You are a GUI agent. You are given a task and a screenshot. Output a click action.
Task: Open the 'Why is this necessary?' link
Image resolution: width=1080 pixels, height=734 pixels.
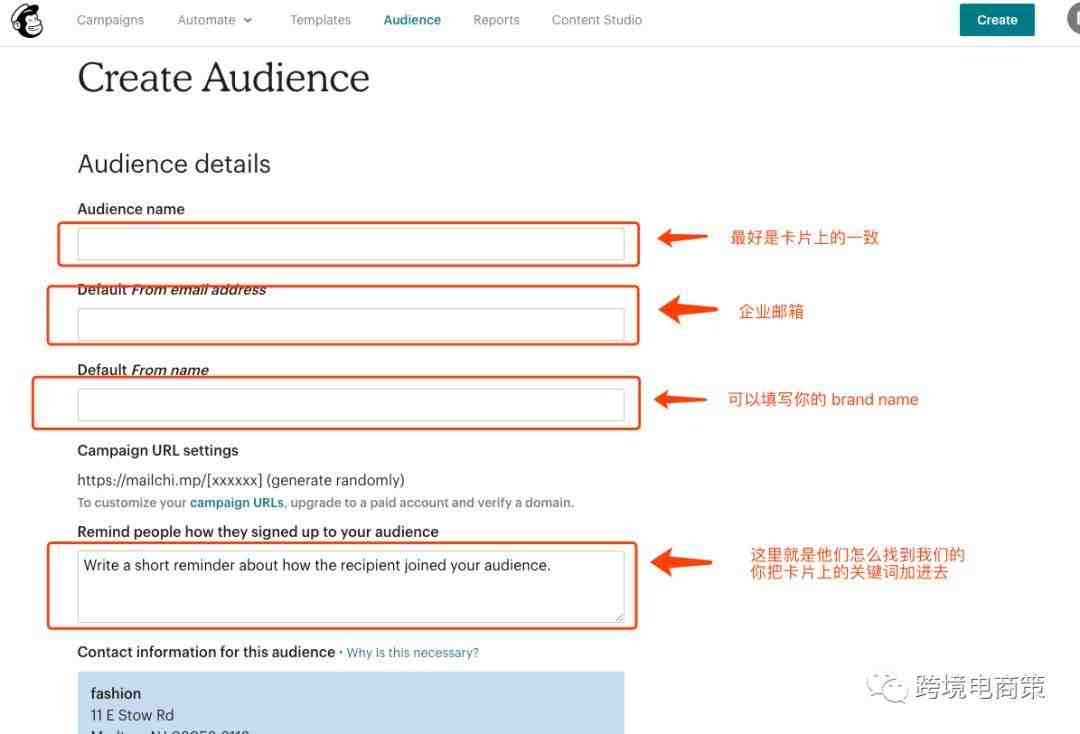pyautogui.click(x=412, y=652)
